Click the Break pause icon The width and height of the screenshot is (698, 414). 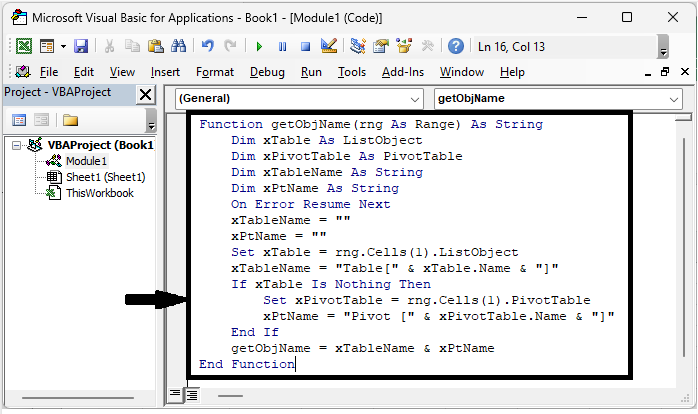(282, 46)
